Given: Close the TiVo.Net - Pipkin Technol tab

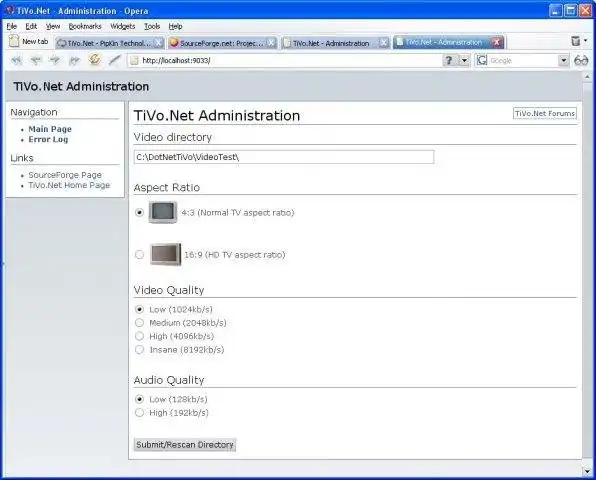Looking at the screenshot, I should click(159, 43).
